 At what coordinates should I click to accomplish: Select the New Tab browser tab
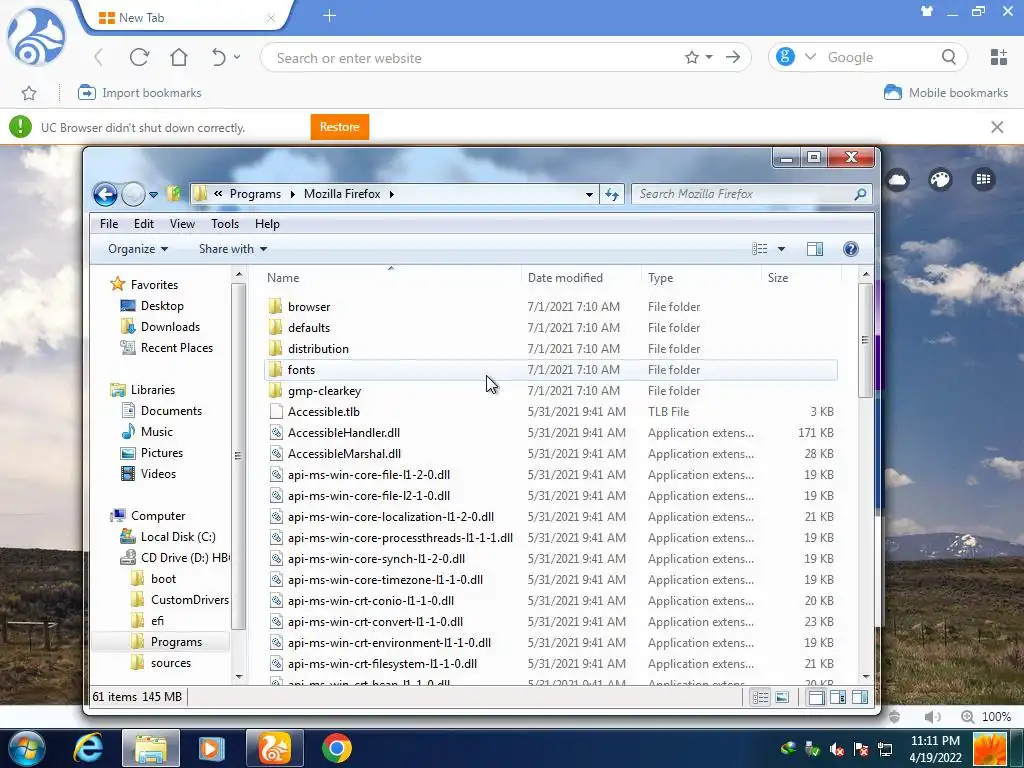(186, 17)
